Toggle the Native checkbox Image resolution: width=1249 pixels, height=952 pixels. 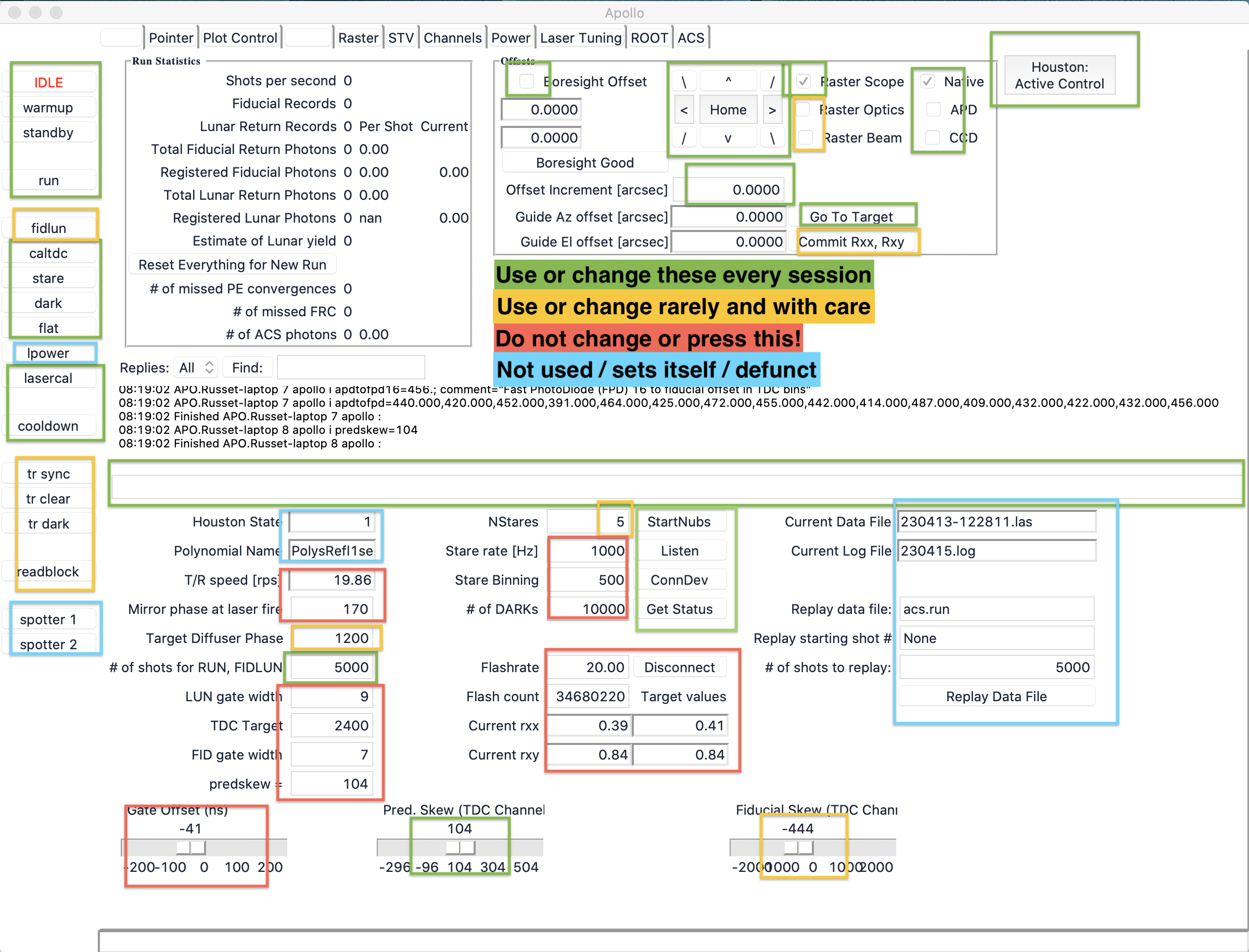927,82
